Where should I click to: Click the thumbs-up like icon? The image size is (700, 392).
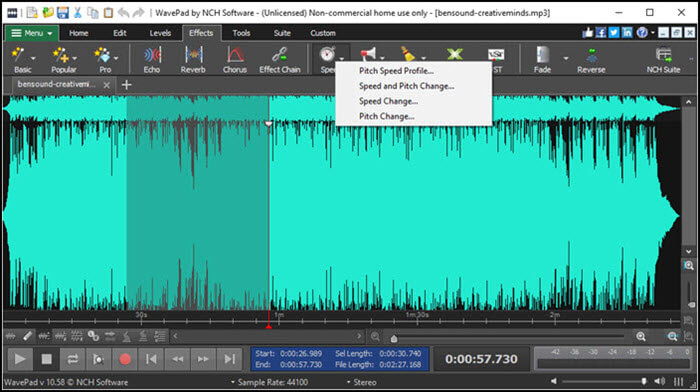point(588,33)
